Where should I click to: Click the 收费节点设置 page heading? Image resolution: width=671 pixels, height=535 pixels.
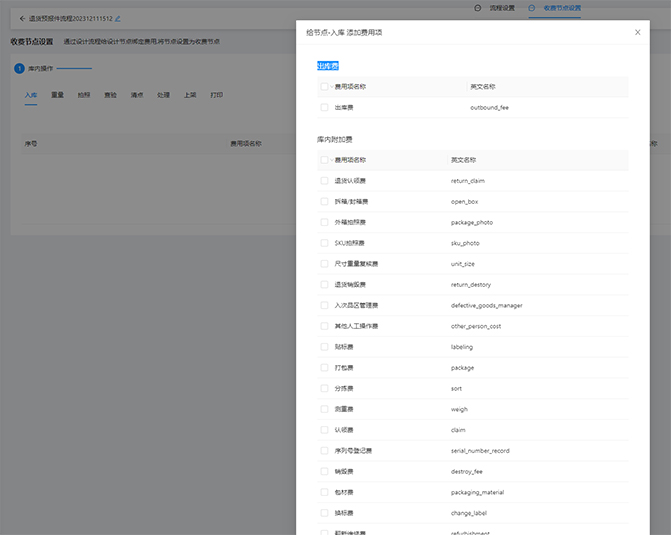click(32, 42)
